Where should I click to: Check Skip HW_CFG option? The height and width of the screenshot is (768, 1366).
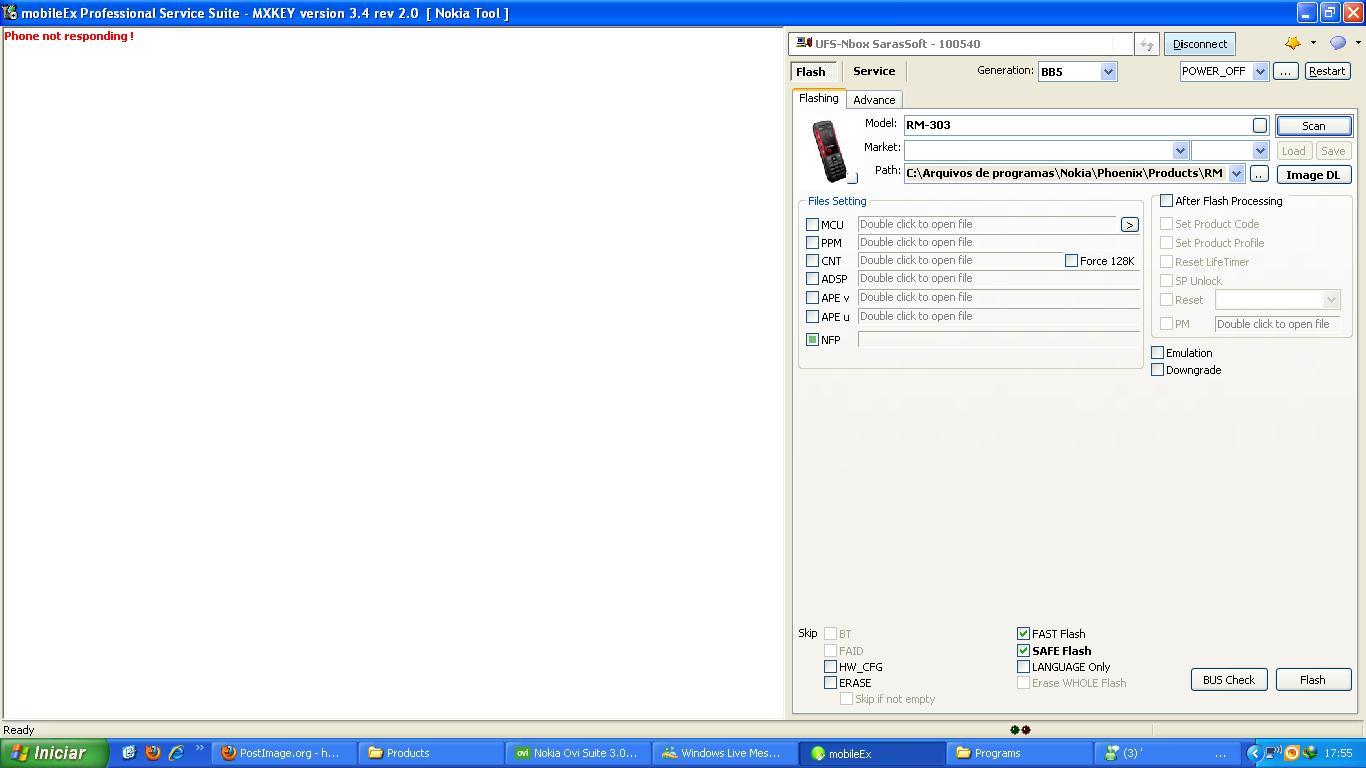pyautogui.click(x=830, y=667)
